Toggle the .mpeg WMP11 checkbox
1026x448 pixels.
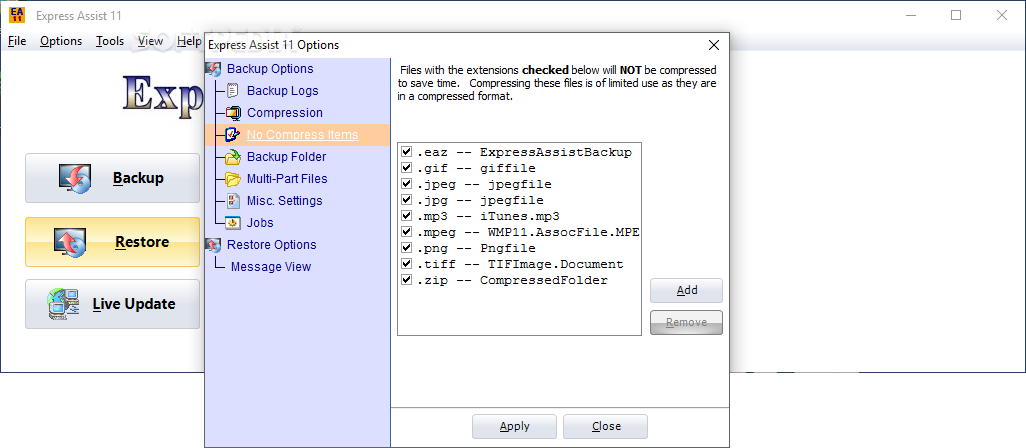(x=406, y=232)
